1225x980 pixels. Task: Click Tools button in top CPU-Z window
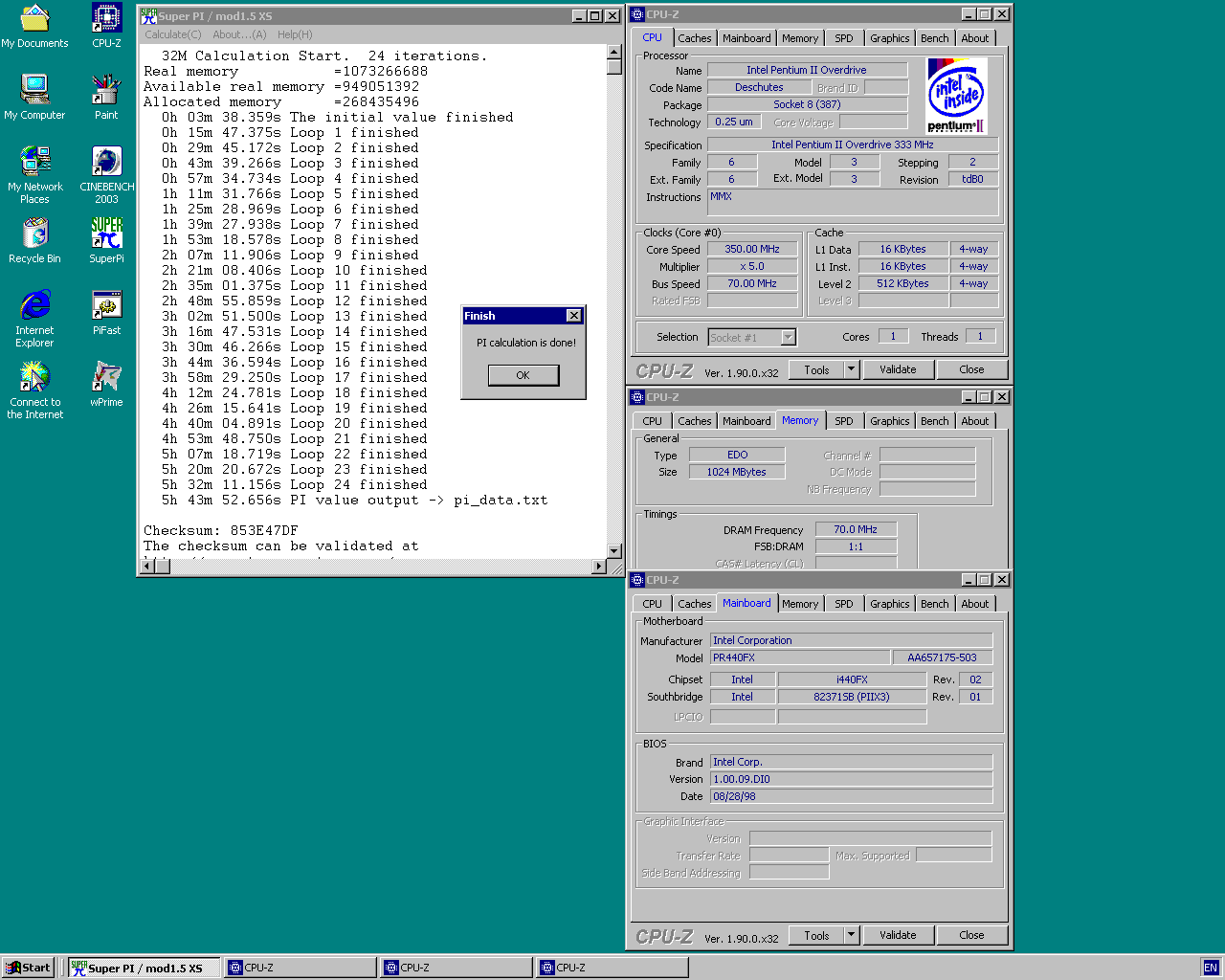point(816,369)
